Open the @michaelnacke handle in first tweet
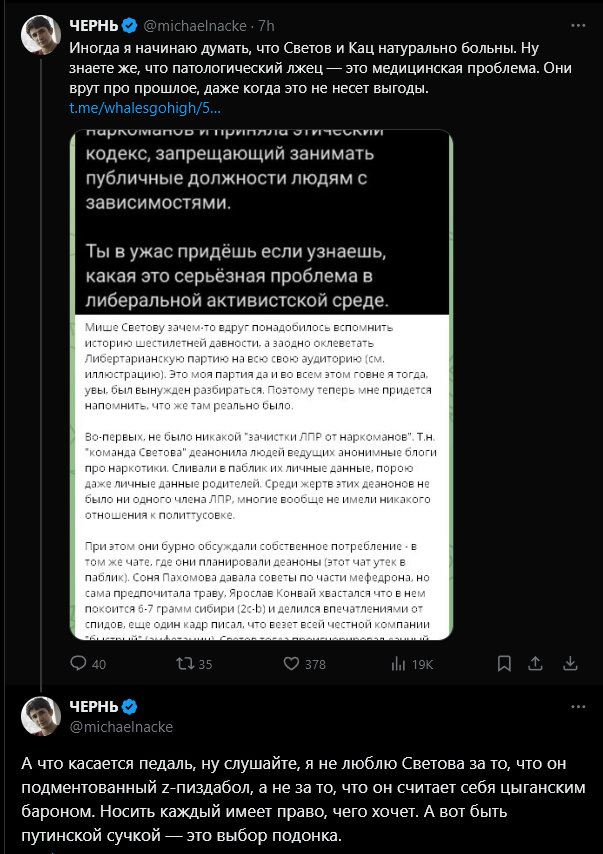 tap(194, 26)
